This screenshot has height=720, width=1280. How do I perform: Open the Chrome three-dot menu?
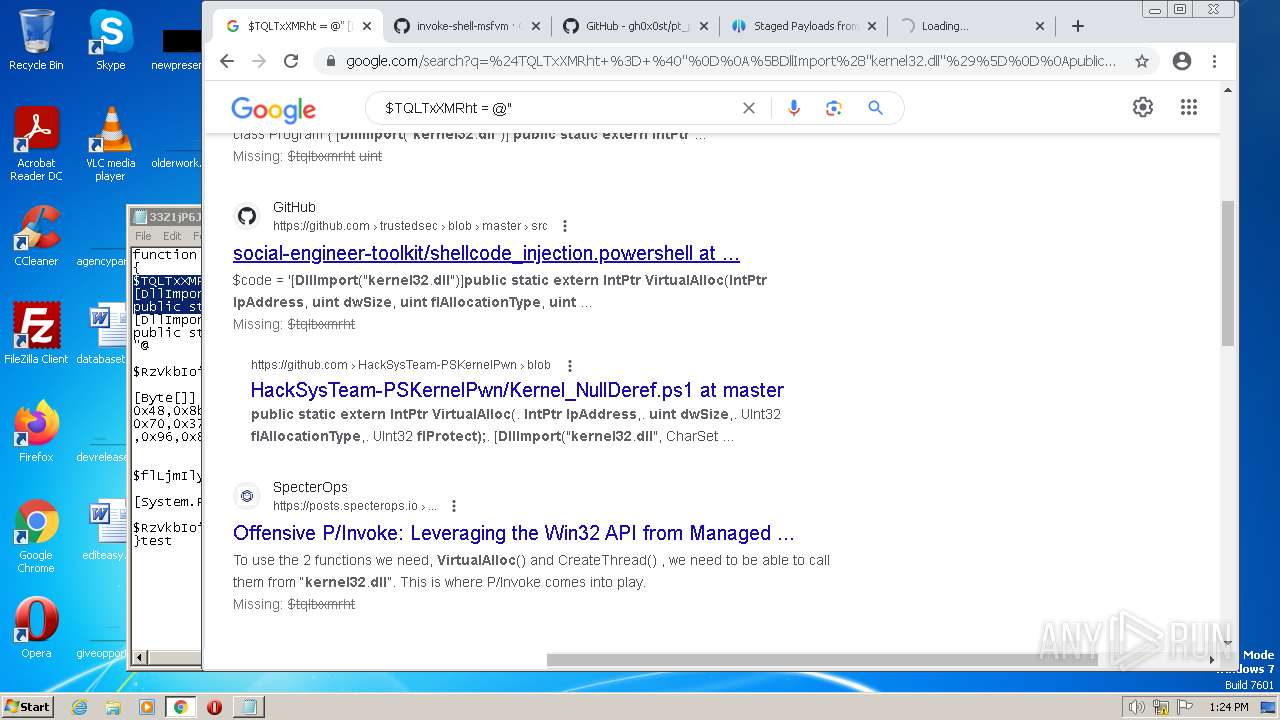click(x=1215, y=61)
